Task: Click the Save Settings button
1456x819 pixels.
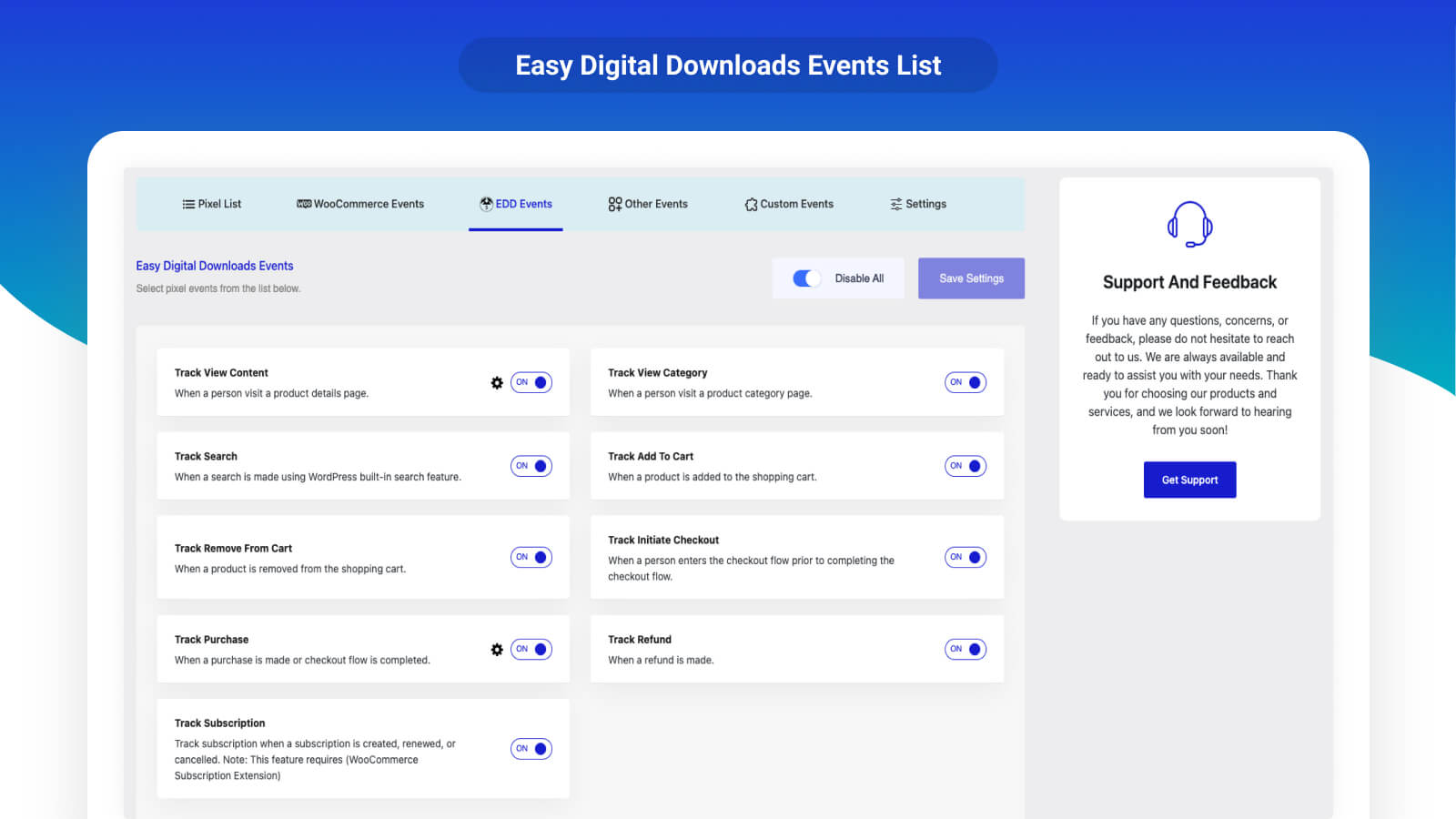Action: tap(971, 278)
